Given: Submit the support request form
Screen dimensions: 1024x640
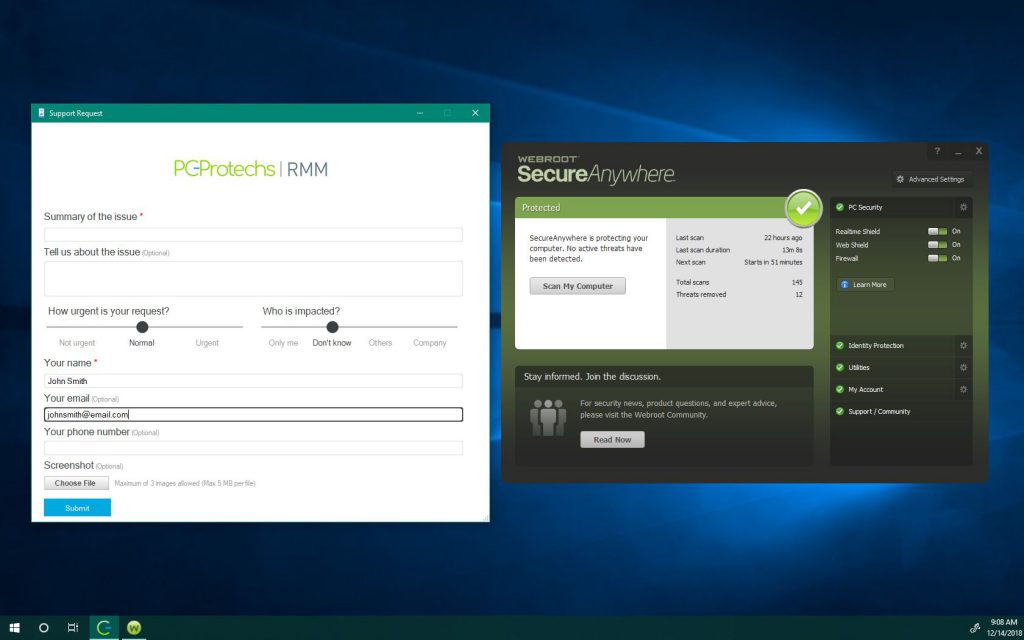Looking at the screenshot, I should 77,507.
